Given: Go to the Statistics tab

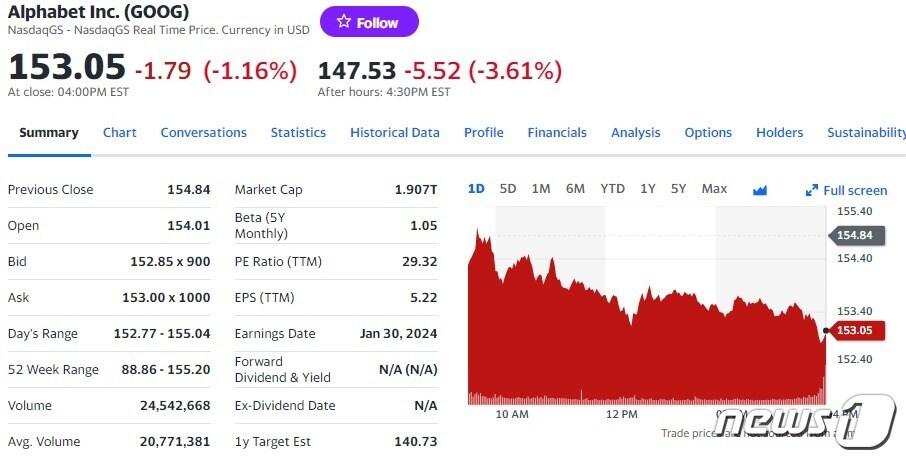Looking at the screenshot, I should pyautogui.click(x=298, y=132).
